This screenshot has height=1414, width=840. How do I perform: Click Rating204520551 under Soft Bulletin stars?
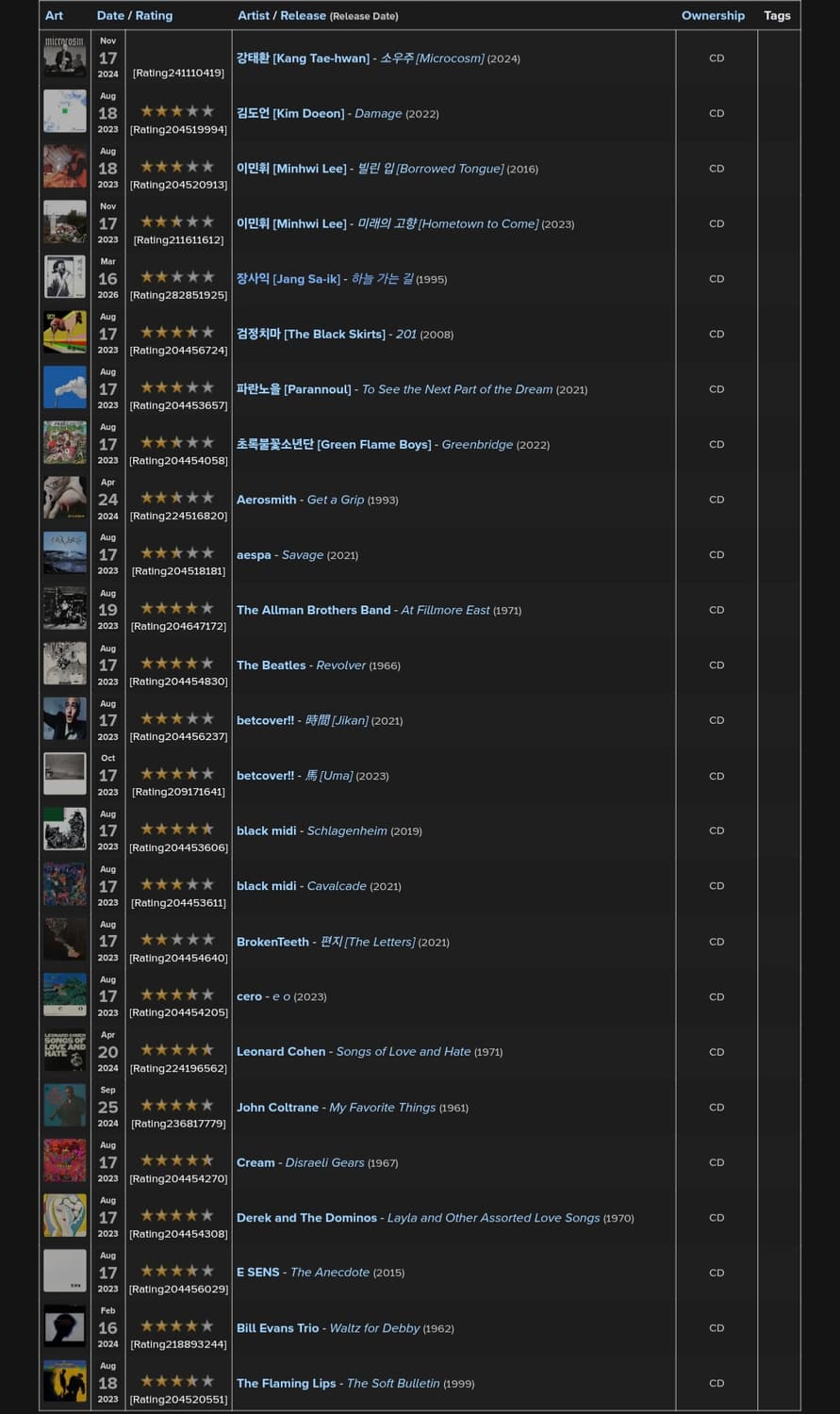click(x=178, y=1399)
